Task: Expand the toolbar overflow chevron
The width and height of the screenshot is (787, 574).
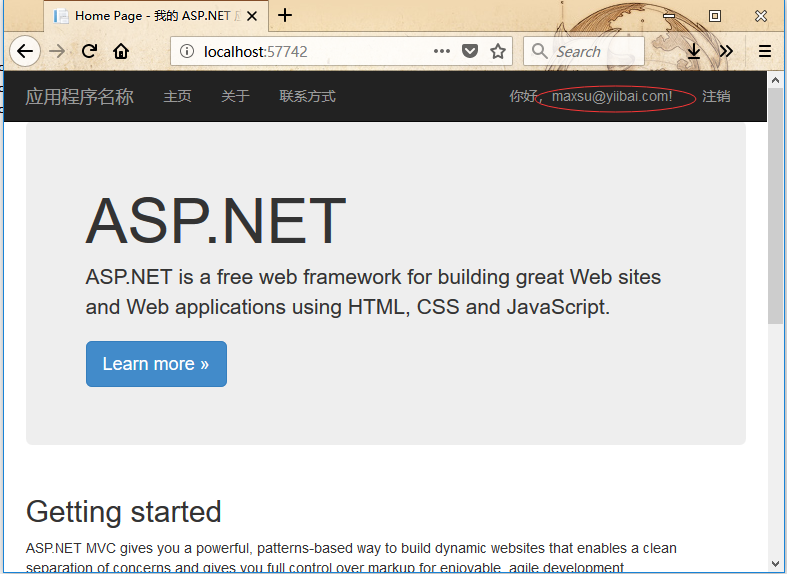Action: pos(726,51)
